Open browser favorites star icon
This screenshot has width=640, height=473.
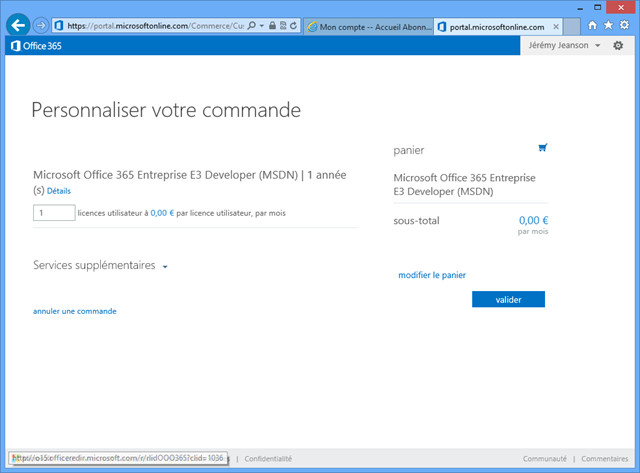[x=608, y=25]
